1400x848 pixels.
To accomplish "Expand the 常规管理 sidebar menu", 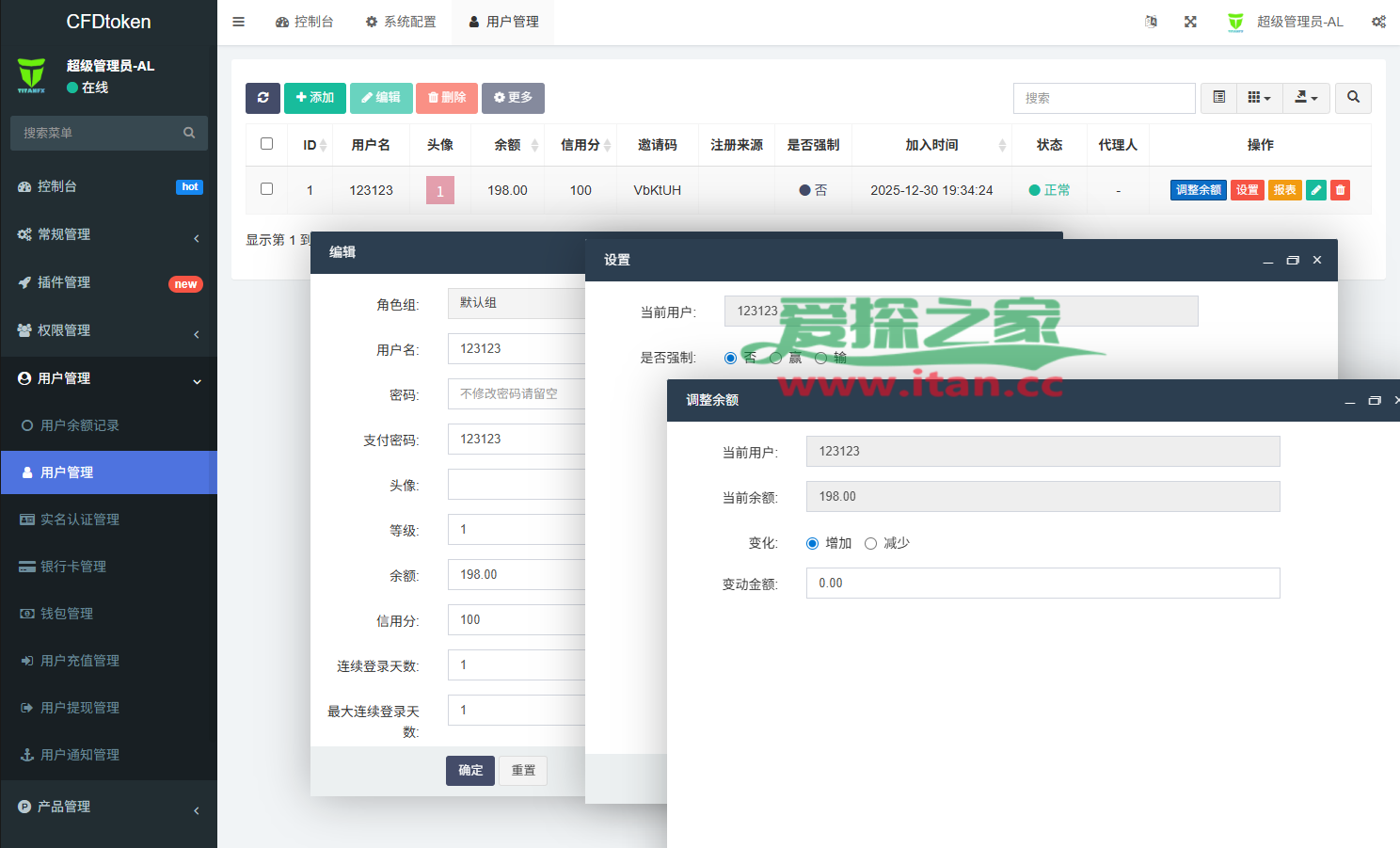I will (x=108, y=234).
